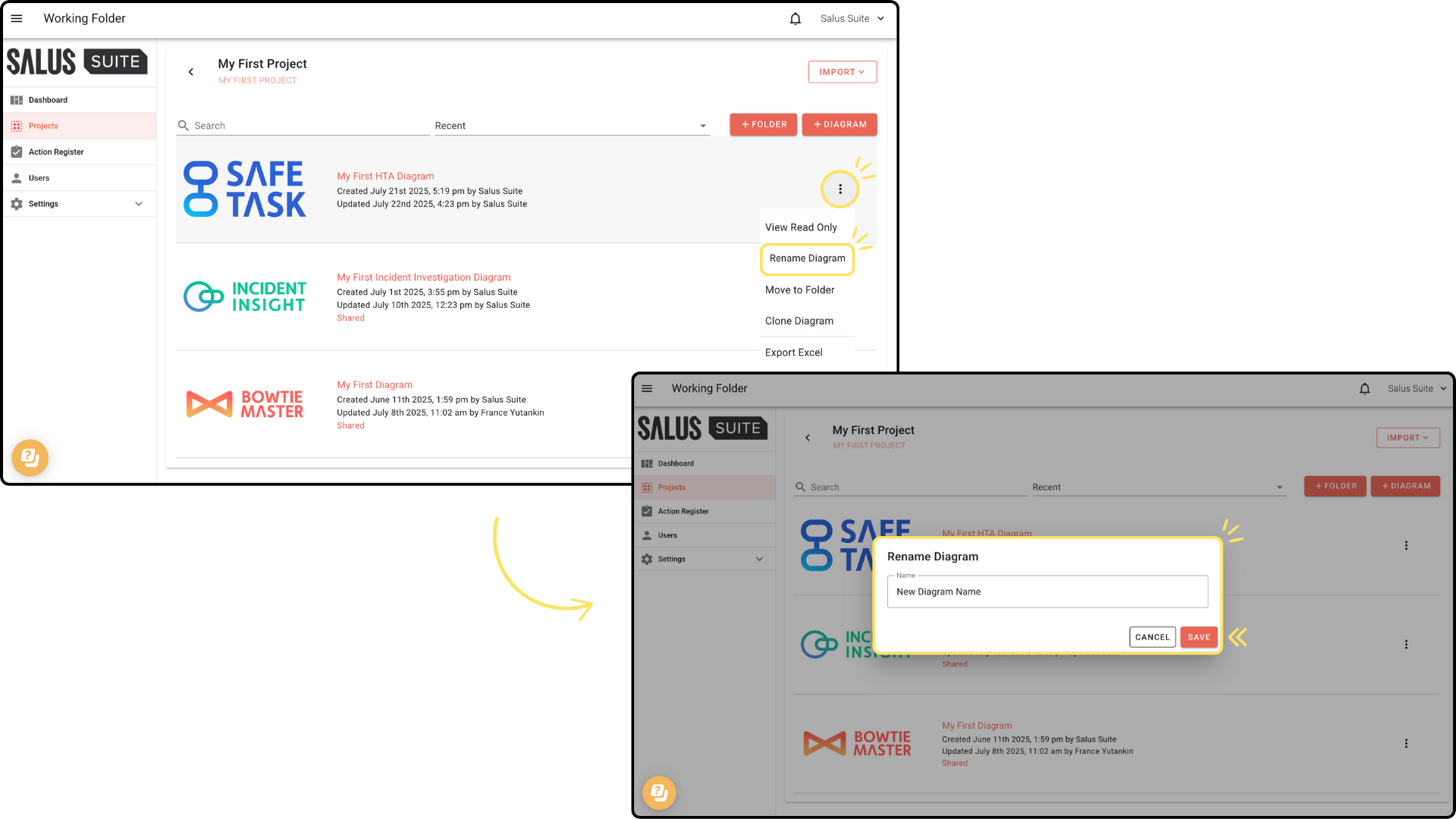Screen dimensions: 1456x819
Task: Choose Clone Diagram from context menu
Action: 799,321
